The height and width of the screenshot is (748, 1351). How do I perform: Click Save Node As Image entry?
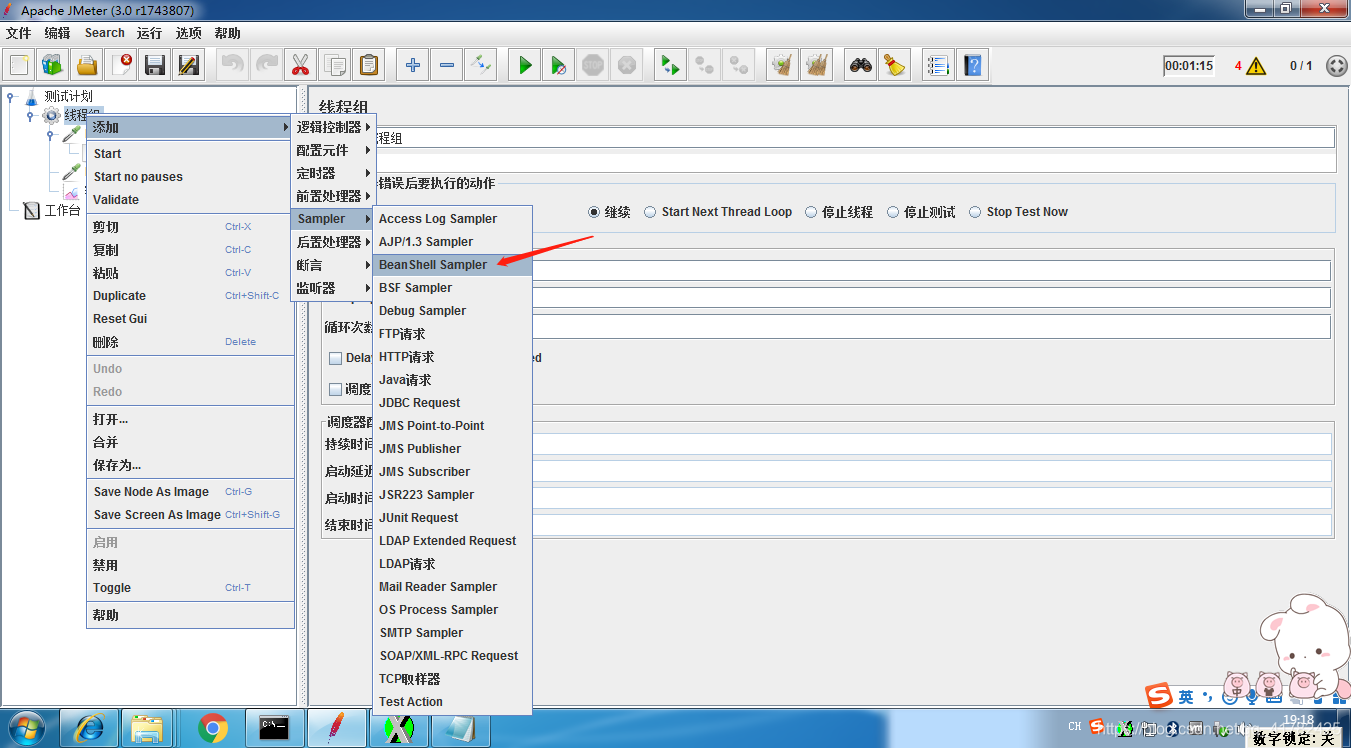pos(191,492)
